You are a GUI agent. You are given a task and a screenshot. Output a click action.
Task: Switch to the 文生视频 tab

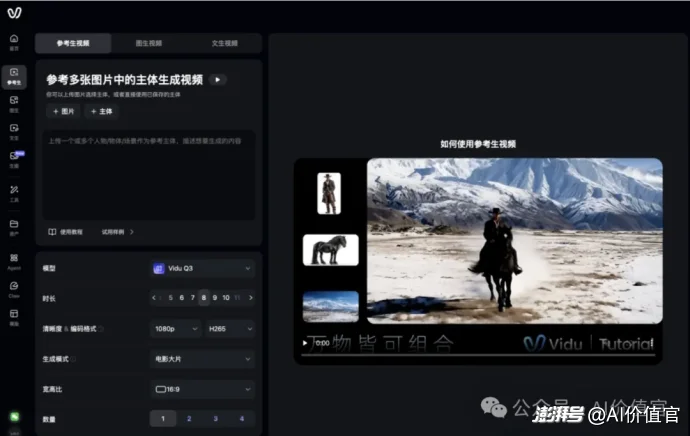coord(224,44)
